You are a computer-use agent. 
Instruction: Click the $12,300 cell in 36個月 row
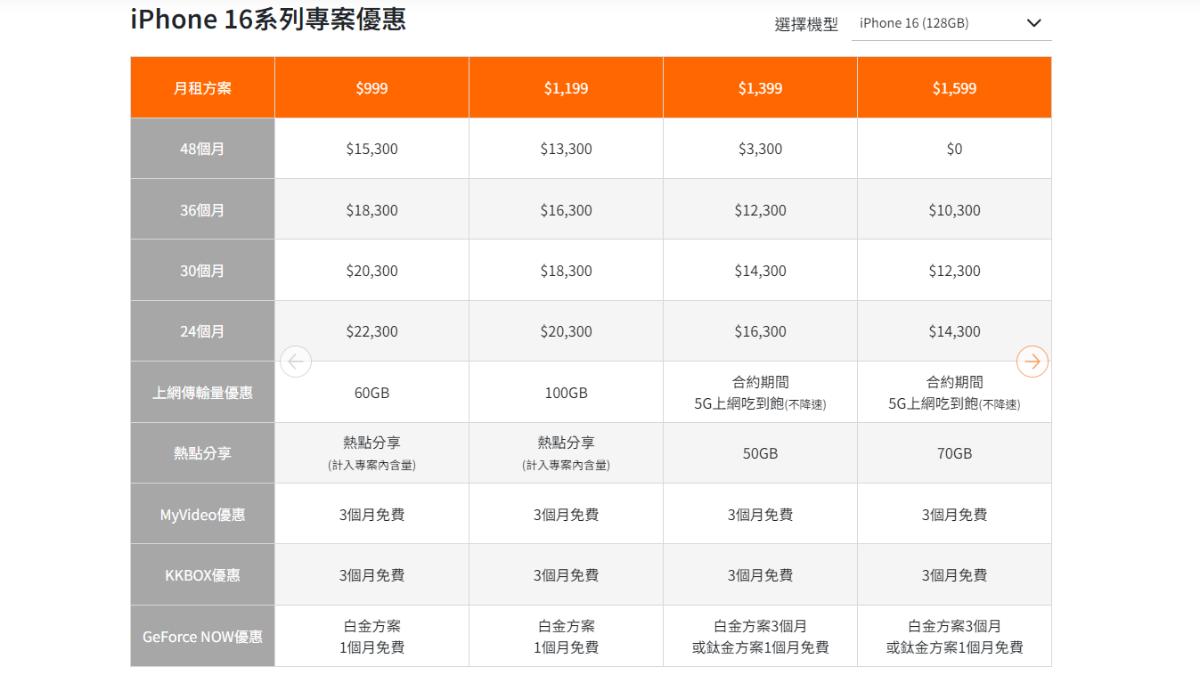click(760, 210)
